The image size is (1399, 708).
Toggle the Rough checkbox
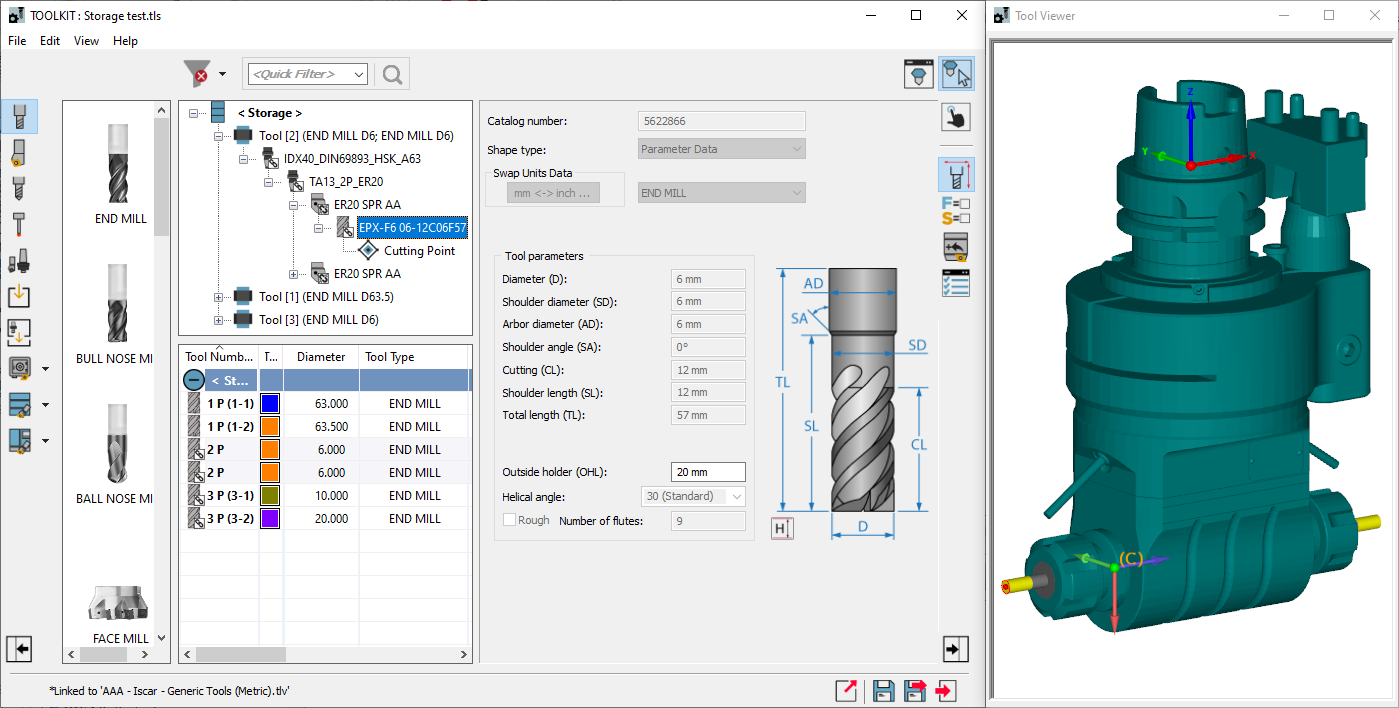(x=510, y=520)
